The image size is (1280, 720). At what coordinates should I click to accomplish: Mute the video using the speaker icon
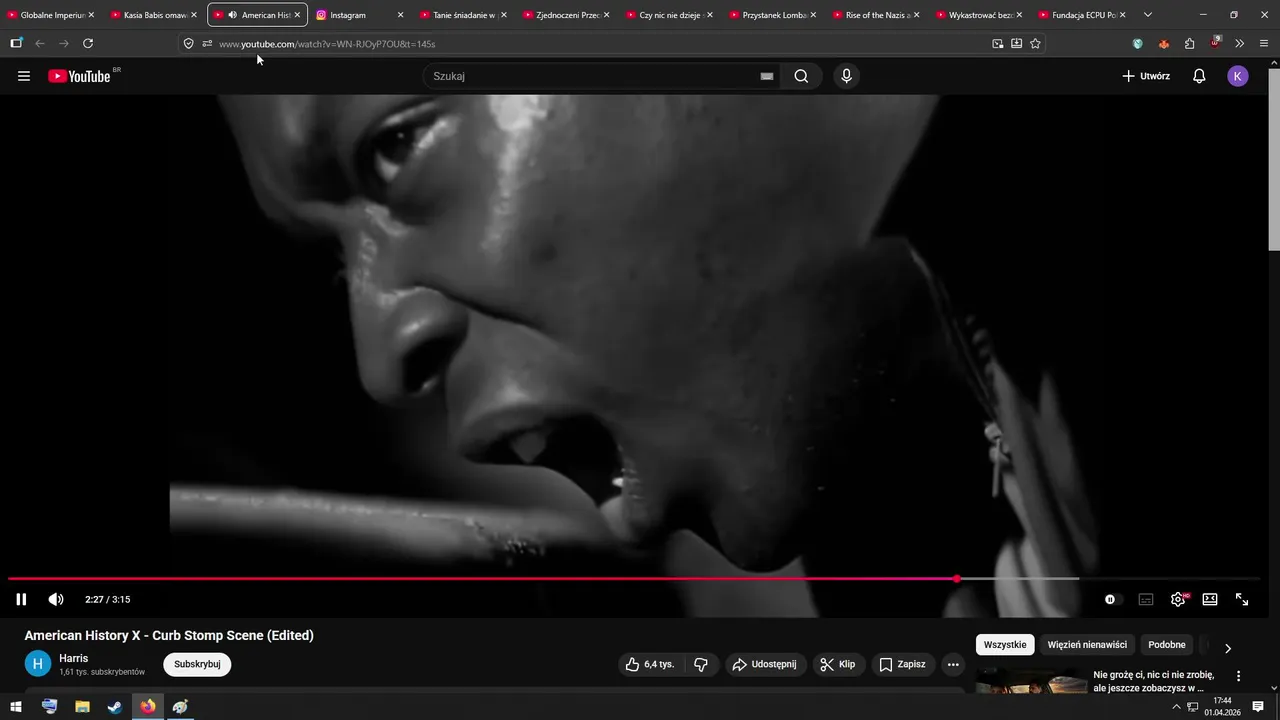click(x=56, y=599)
